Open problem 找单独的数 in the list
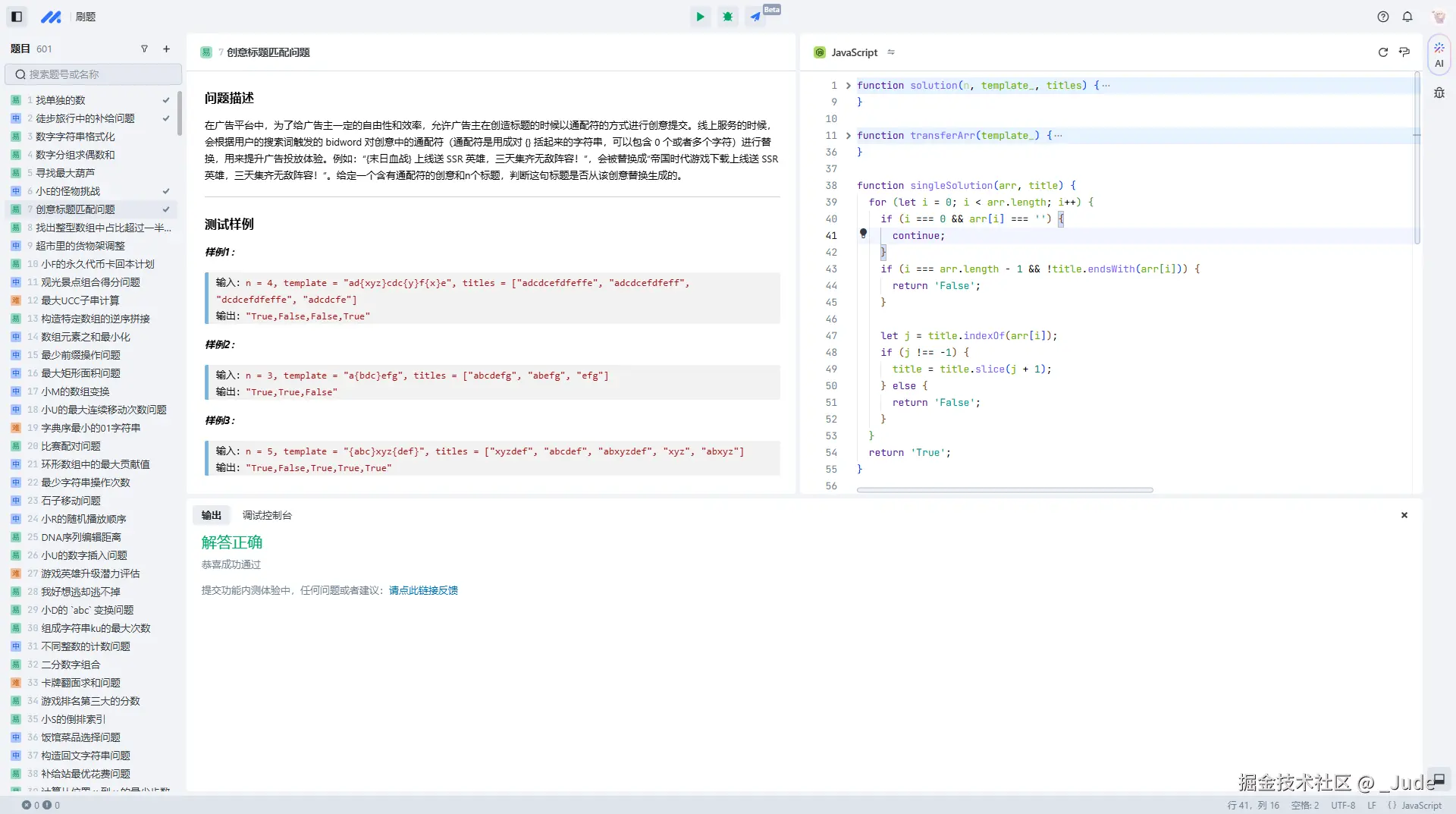The image size is (1456, 814). [61, 100]
